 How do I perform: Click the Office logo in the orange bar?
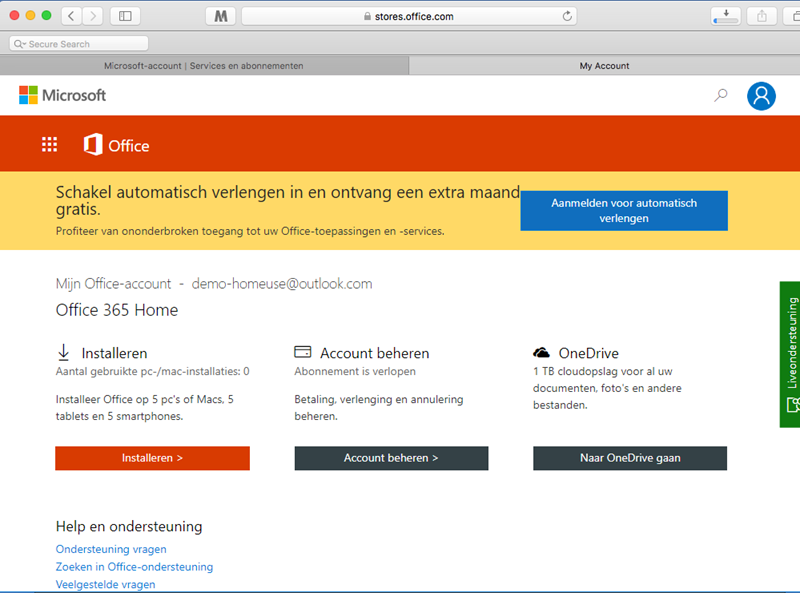[x=116, y=145]
